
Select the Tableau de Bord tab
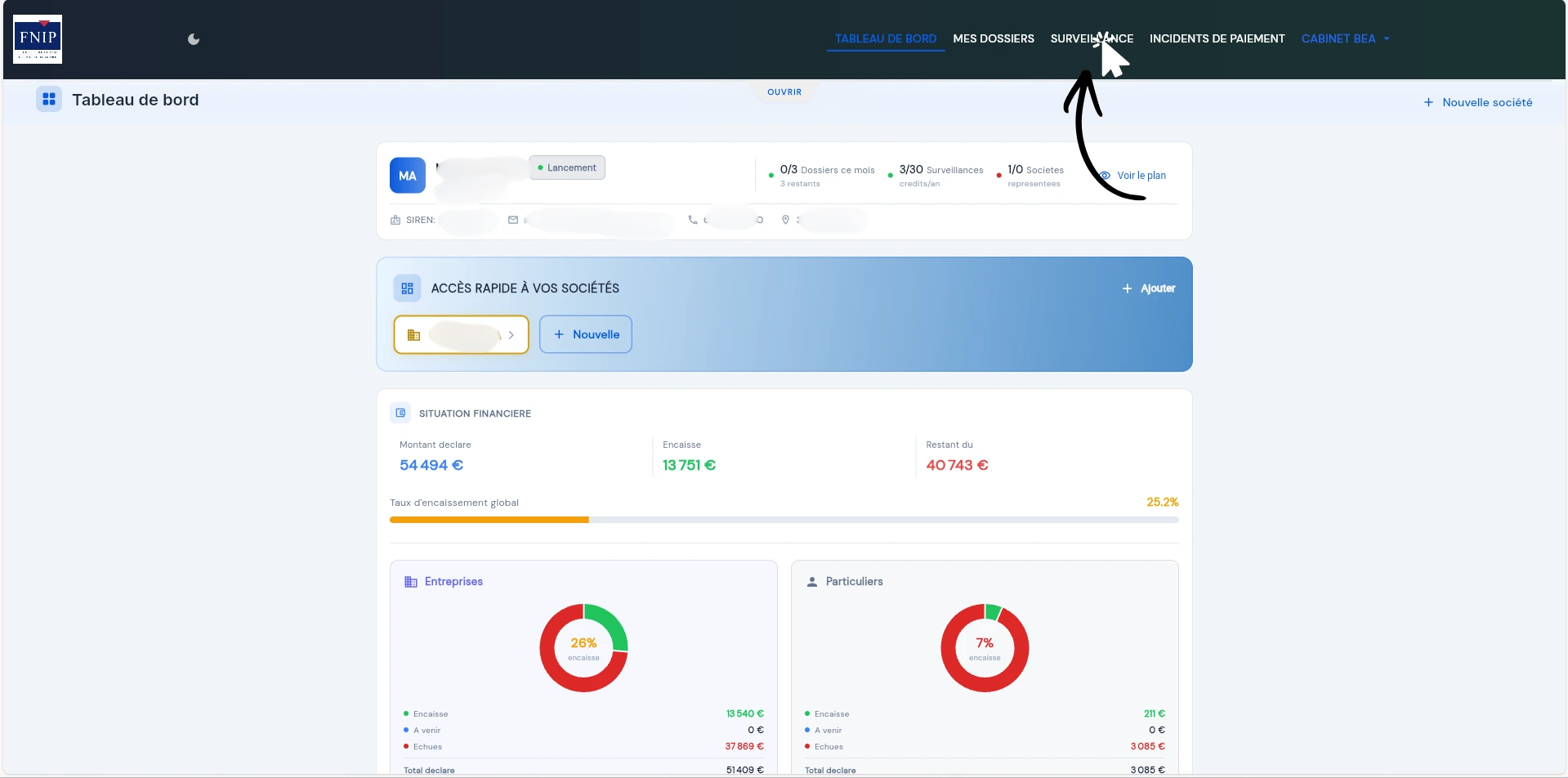pos(885,38)
